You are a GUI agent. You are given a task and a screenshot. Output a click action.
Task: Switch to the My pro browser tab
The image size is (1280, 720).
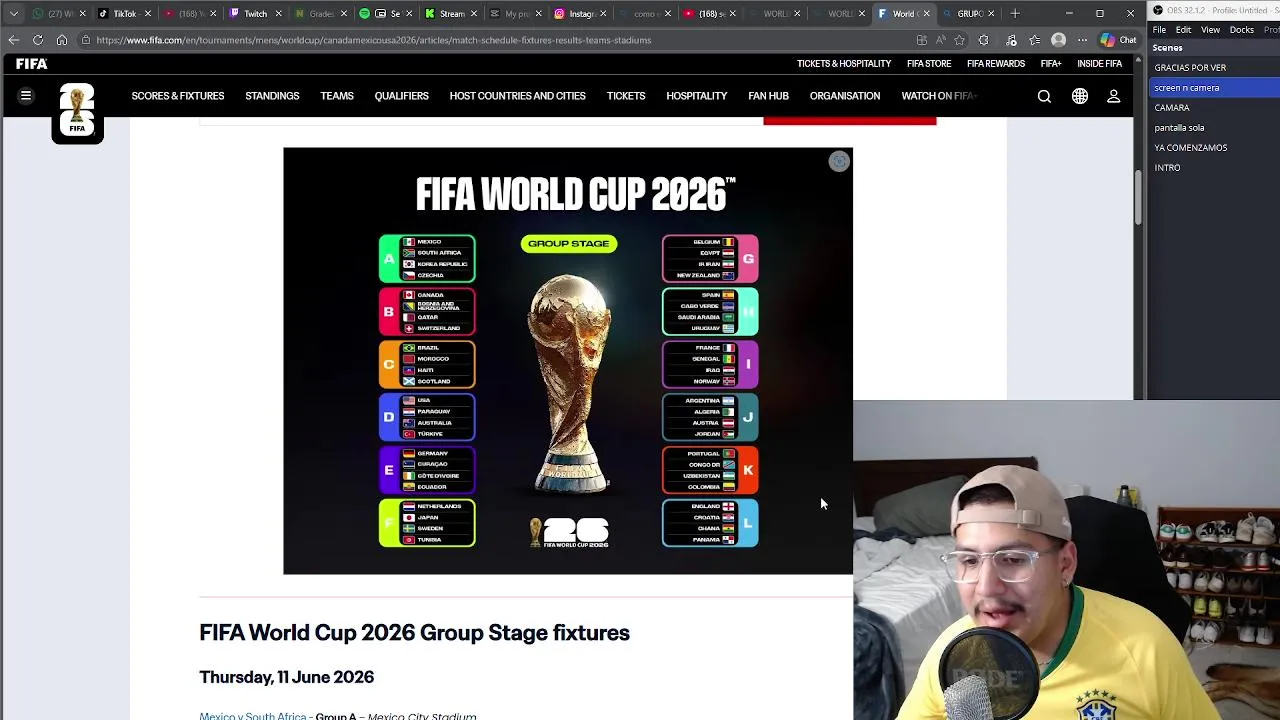[x=516, y=13]
